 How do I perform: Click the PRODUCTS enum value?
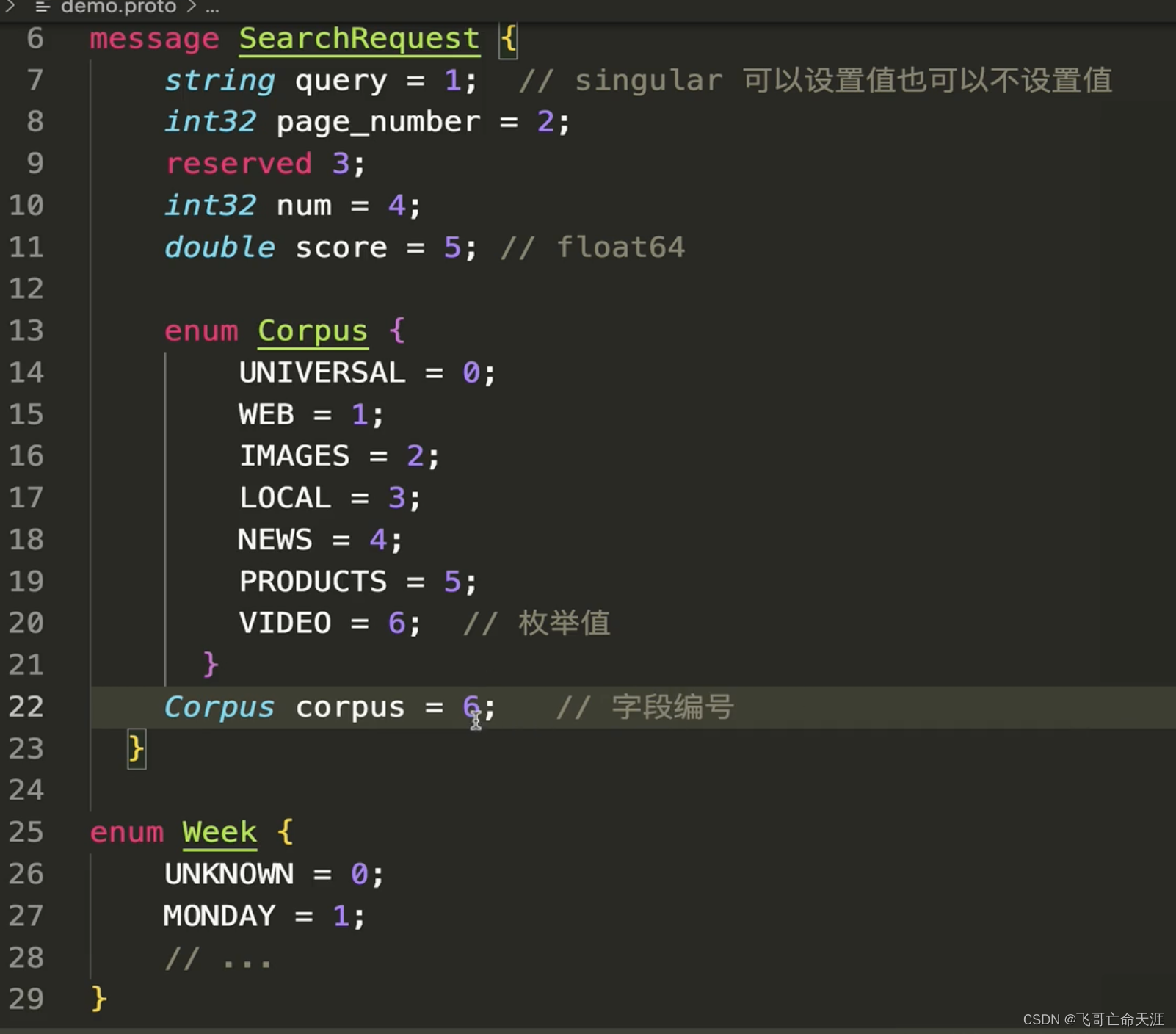313,582
